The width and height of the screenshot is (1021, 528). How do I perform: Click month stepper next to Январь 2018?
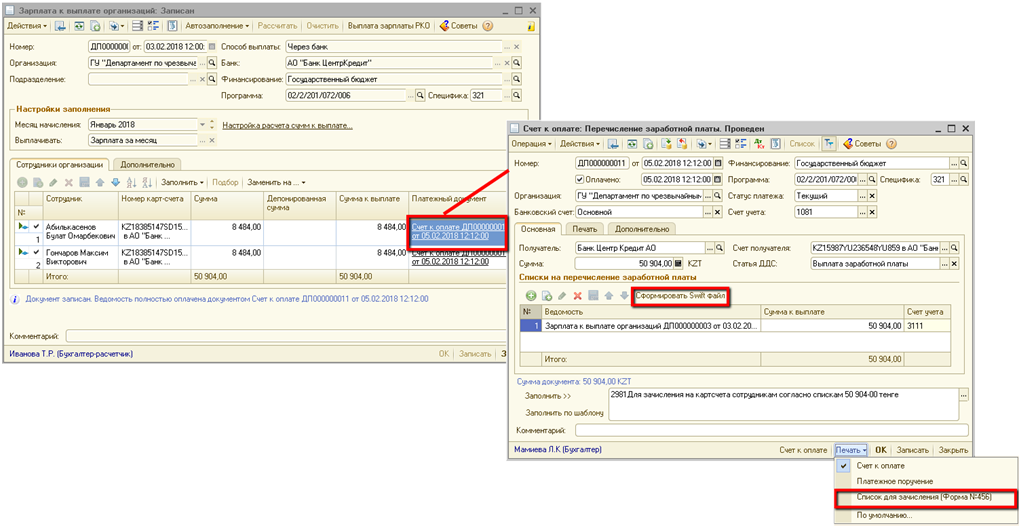coord(211,125)
